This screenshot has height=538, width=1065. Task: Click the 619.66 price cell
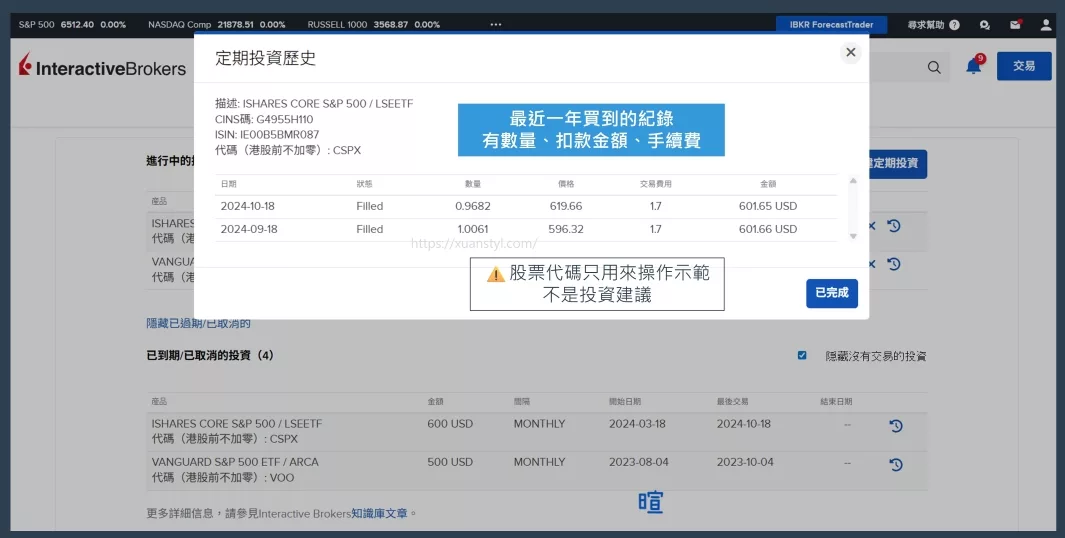point(566,206)
